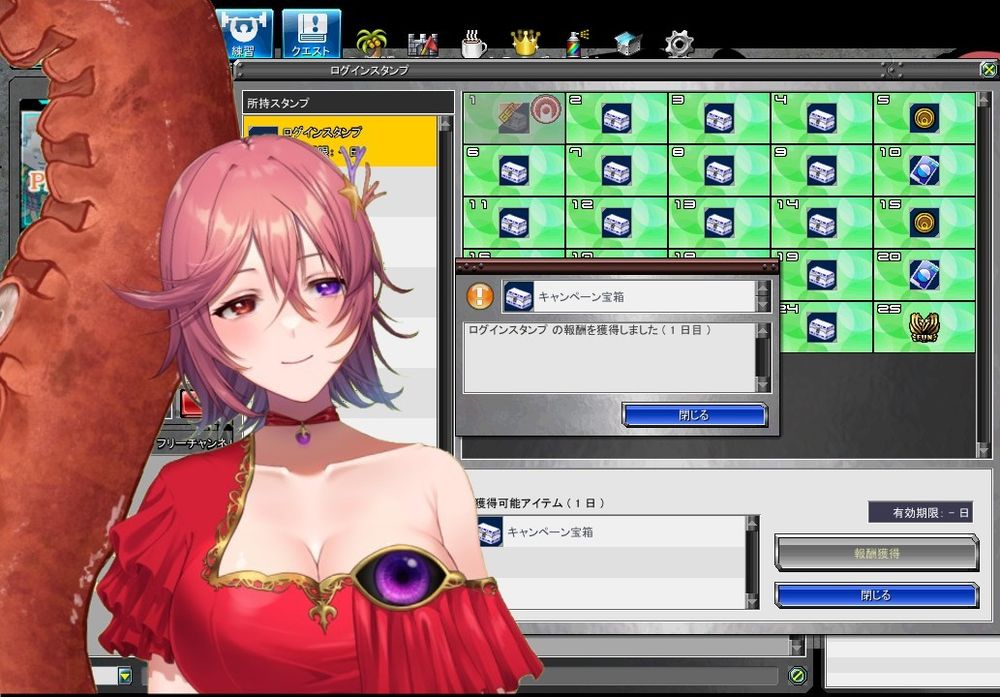Select day 13 treasure chest reward
Image resolution: width=1000 pixels, height=697 pixels.
tap(719, 223)
